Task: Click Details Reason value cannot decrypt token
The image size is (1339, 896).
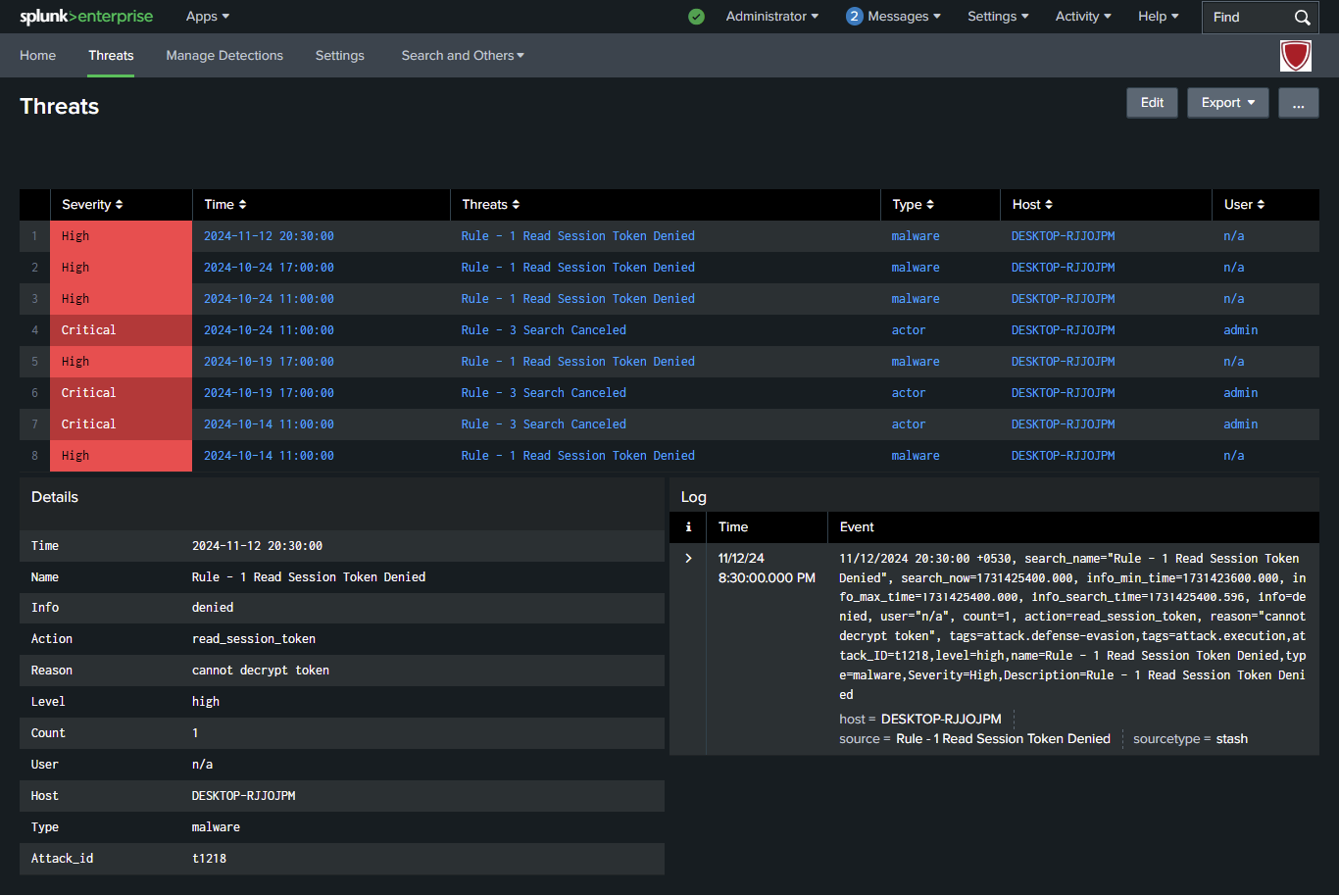Action: click(261, 671)
